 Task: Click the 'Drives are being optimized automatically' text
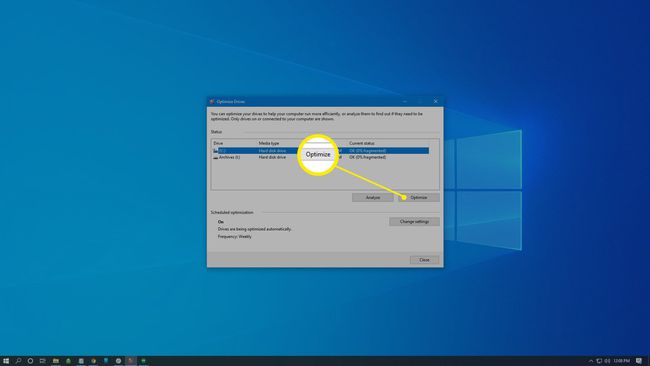pos(255,229)
